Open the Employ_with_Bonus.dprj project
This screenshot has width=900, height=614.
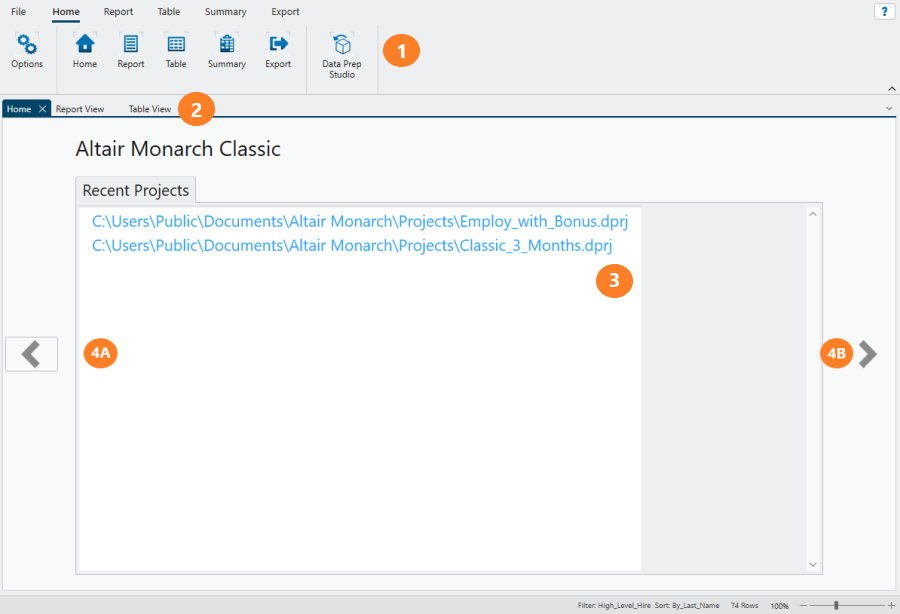(360, 221)
